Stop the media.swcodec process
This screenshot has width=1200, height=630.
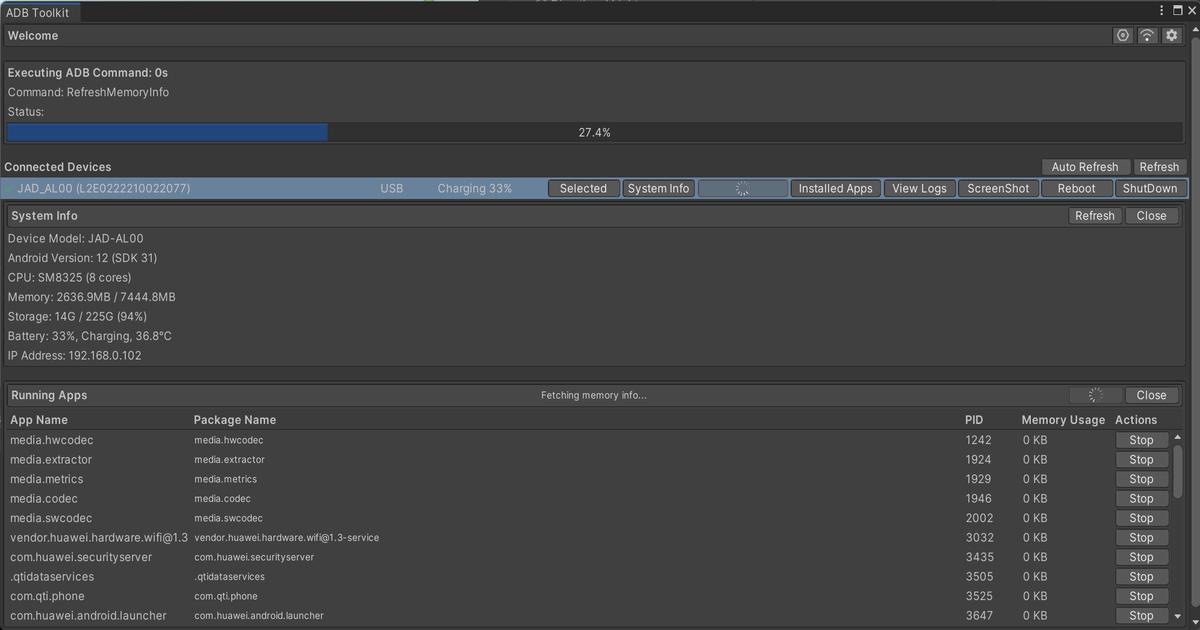(1141, 518)
